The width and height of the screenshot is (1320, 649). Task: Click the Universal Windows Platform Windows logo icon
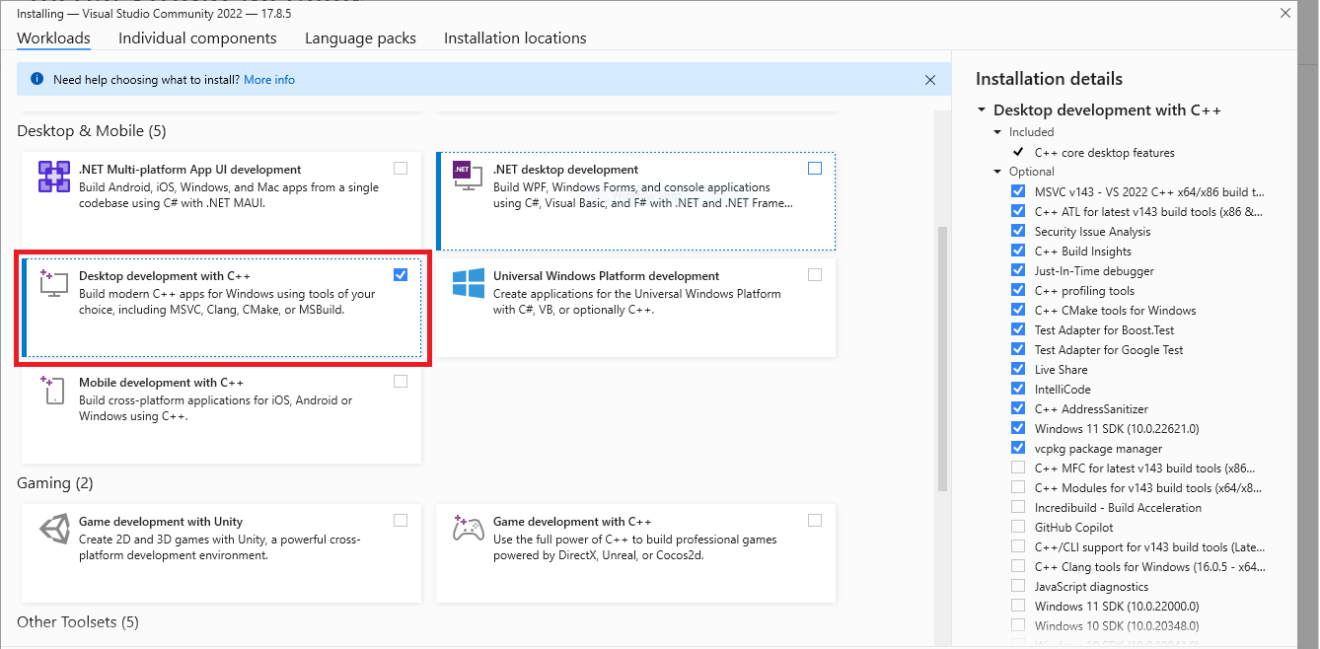click(468, 283)
